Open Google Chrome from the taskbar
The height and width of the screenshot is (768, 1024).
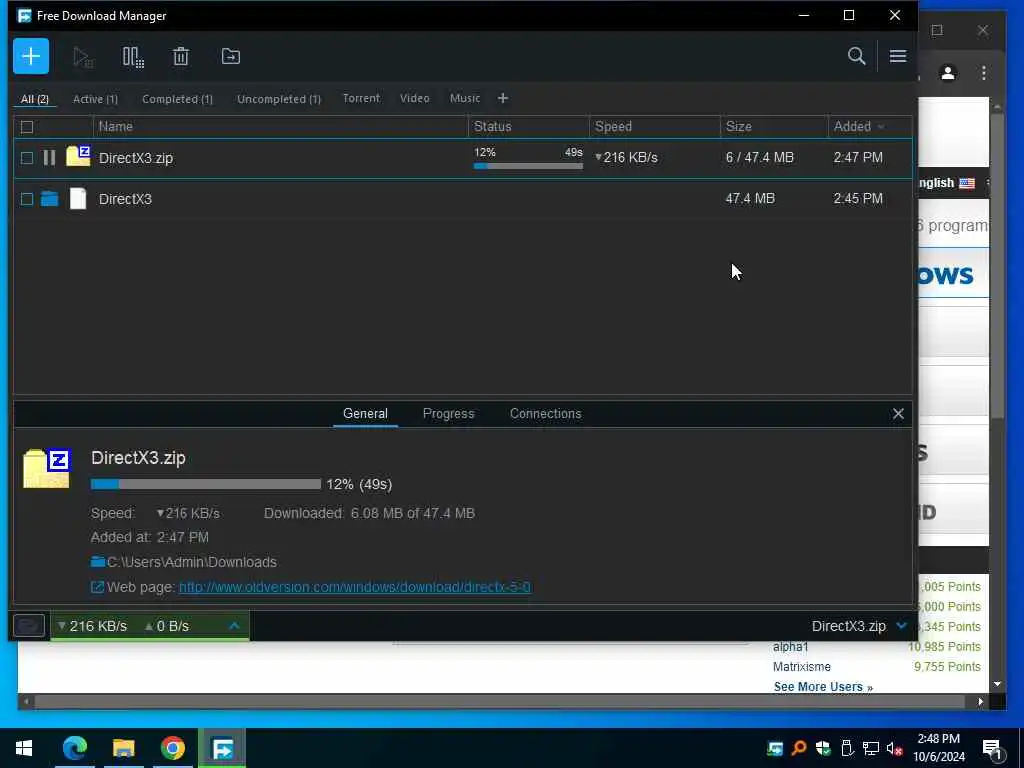point(172,748)
